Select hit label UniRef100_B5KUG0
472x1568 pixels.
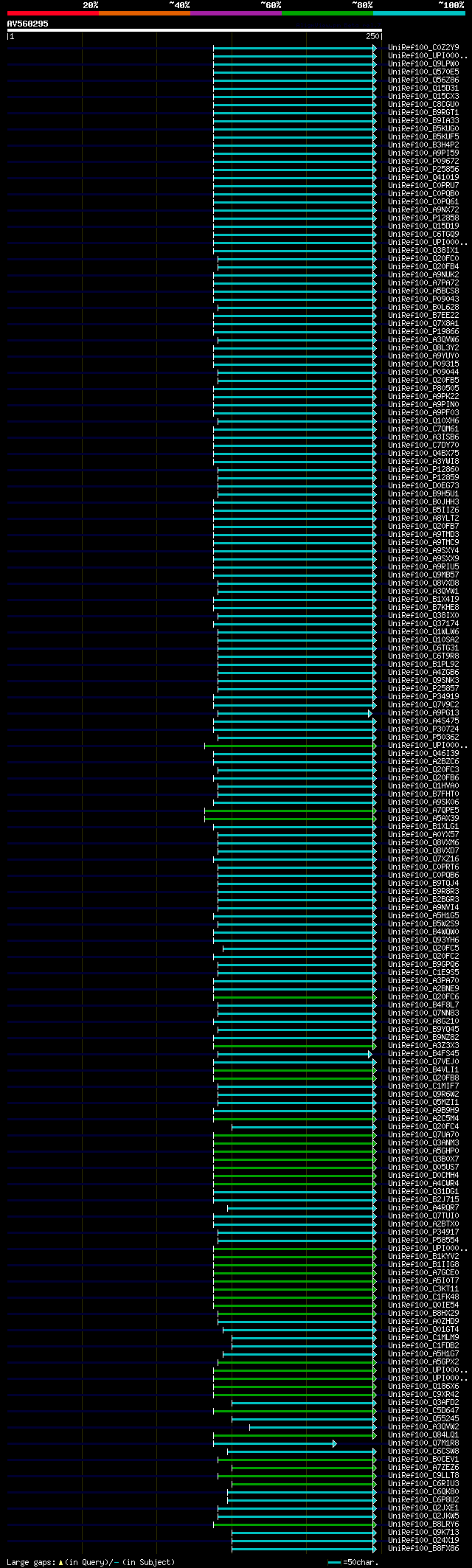coord(423,128)
